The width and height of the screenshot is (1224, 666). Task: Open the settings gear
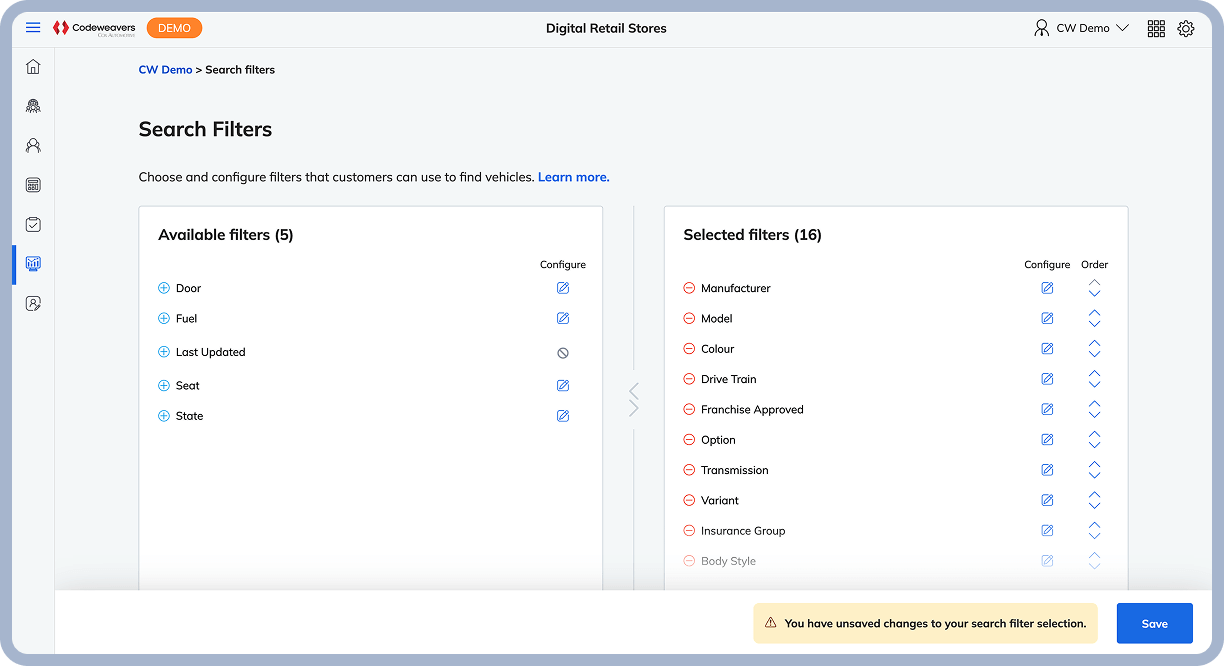point(1186,28)
